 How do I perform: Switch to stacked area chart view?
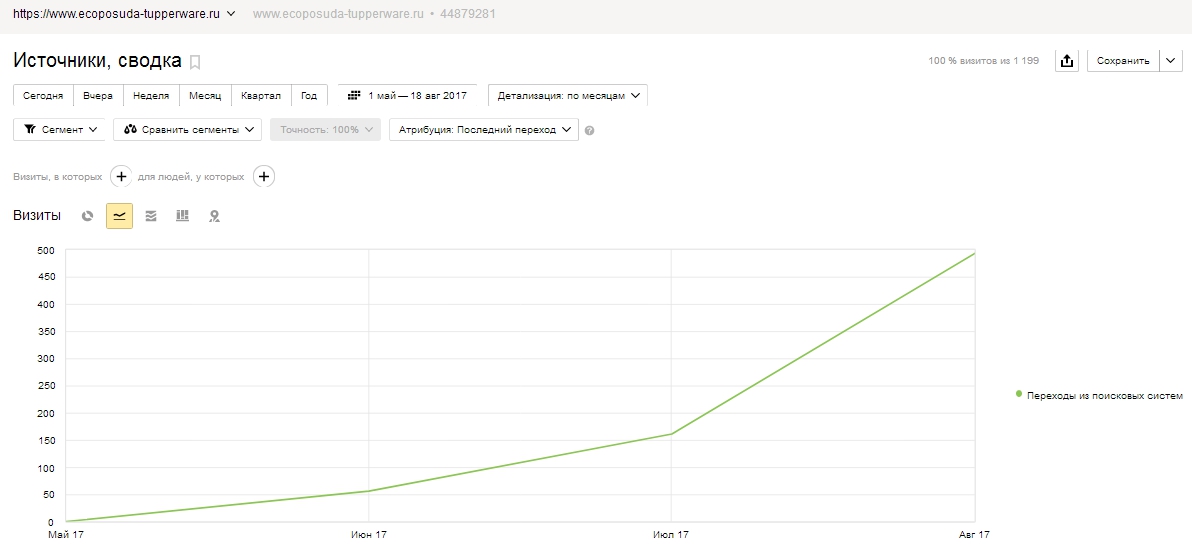[151, 216]
